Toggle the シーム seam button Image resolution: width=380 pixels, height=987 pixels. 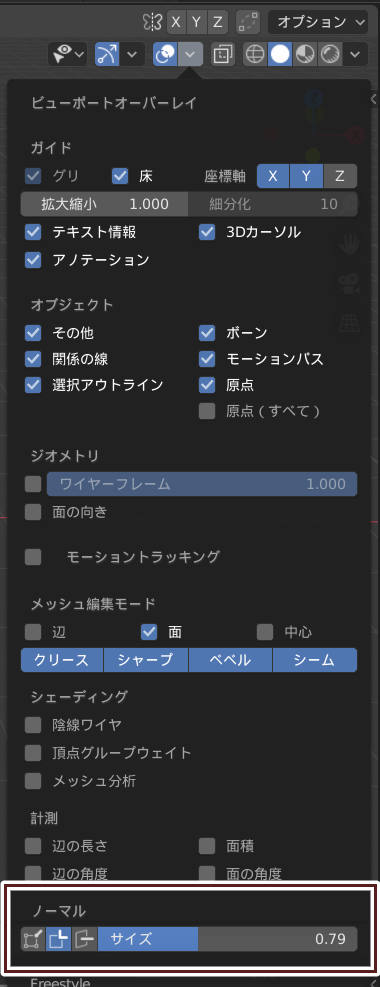tap(315, 660)
